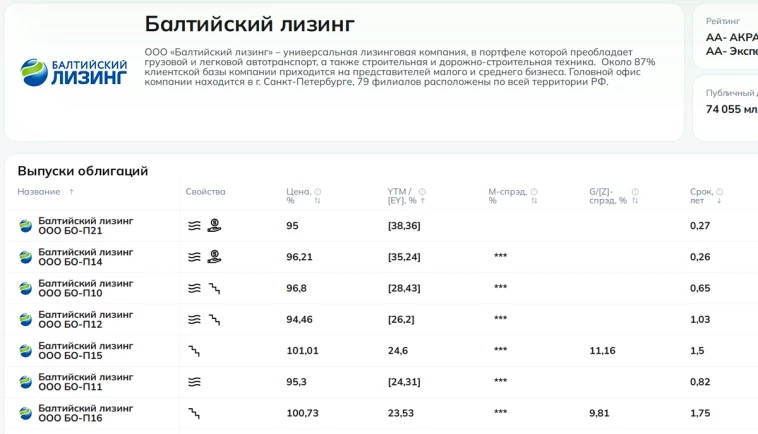The height and width of the screenshot is (434, 758).
Task: Sort table by Название column arrow
Action: 72,192
